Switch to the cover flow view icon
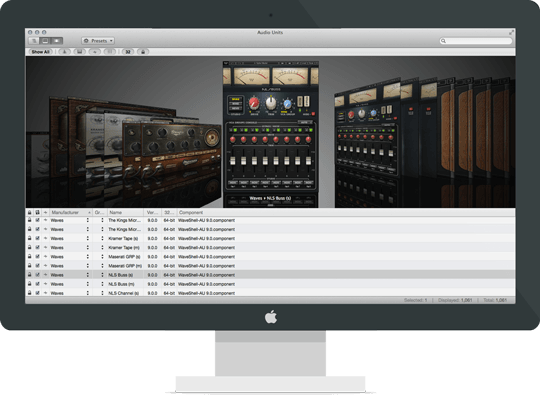 point(45,41)
